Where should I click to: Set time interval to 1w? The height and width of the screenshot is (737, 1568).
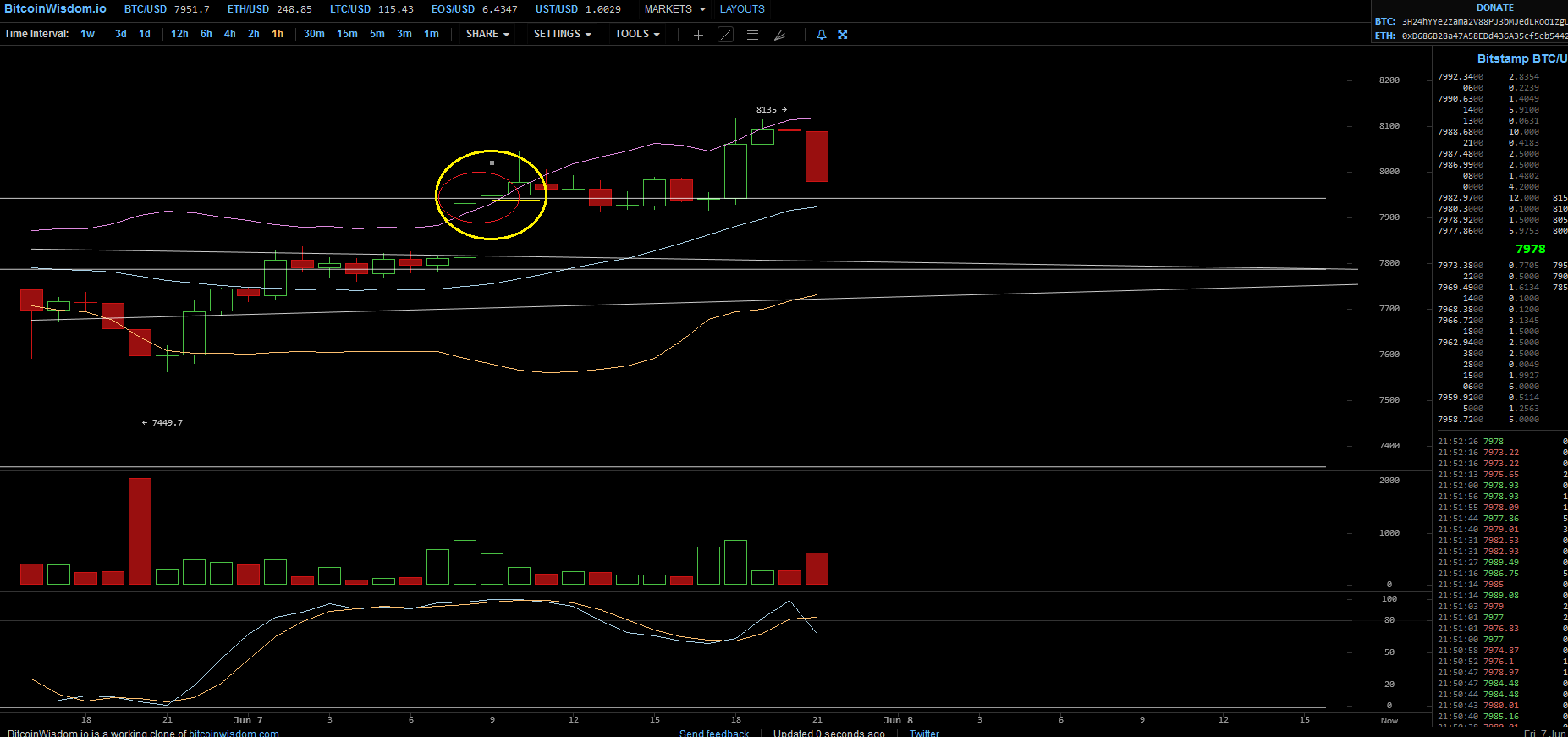[x=88, y=34]
